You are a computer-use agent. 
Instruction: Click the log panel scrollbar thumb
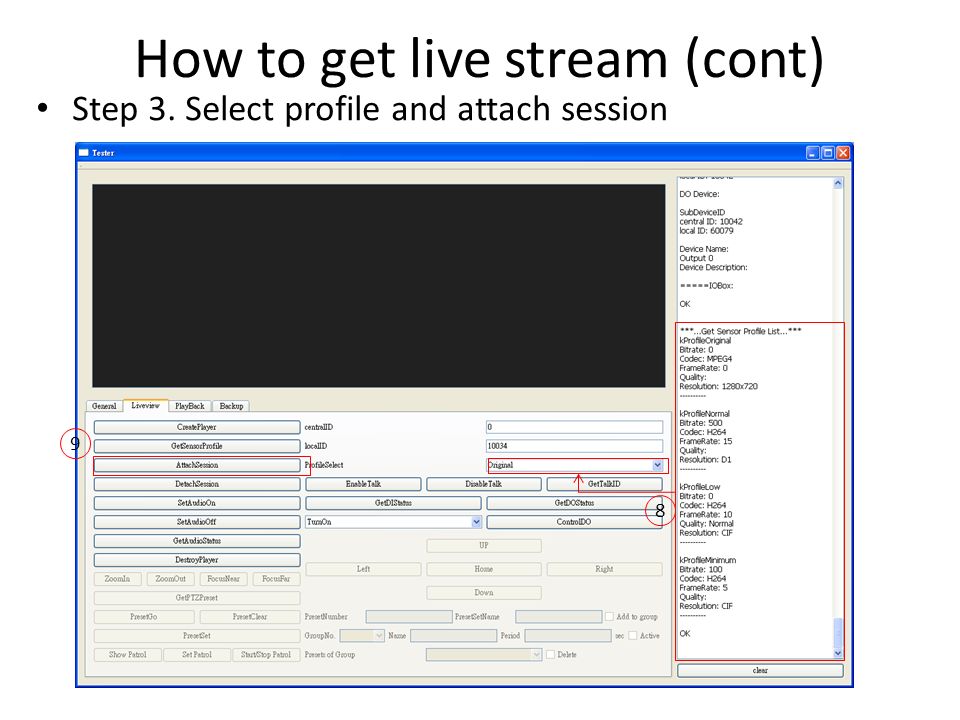pyautogui.click(x=838, y=632)
